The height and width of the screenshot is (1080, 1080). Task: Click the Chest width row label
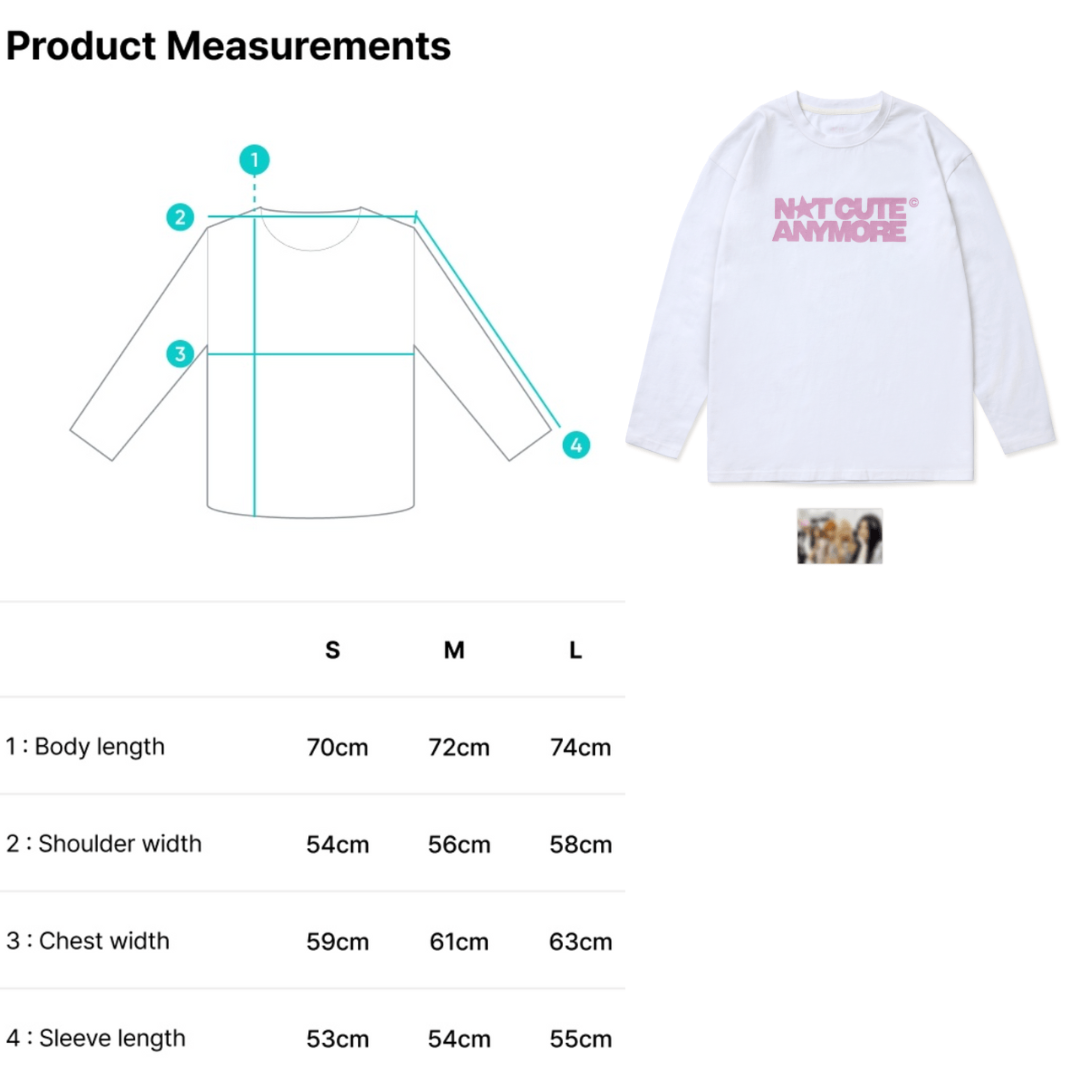pyautogui.click(x=88, y=941)
